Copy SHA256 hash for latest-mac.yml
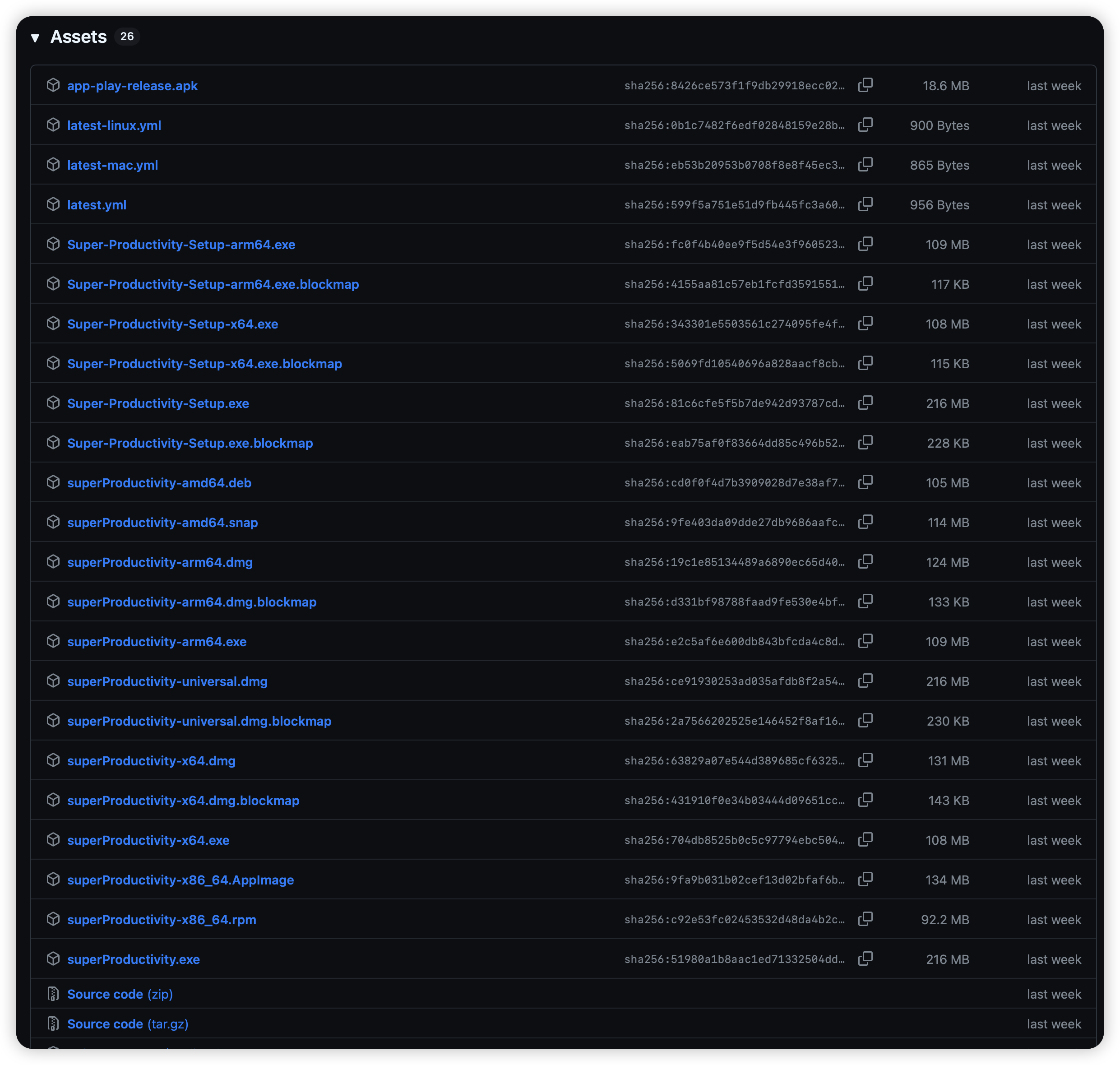1120x1065 pixels. pyautogui.click(x=865, y=165)
